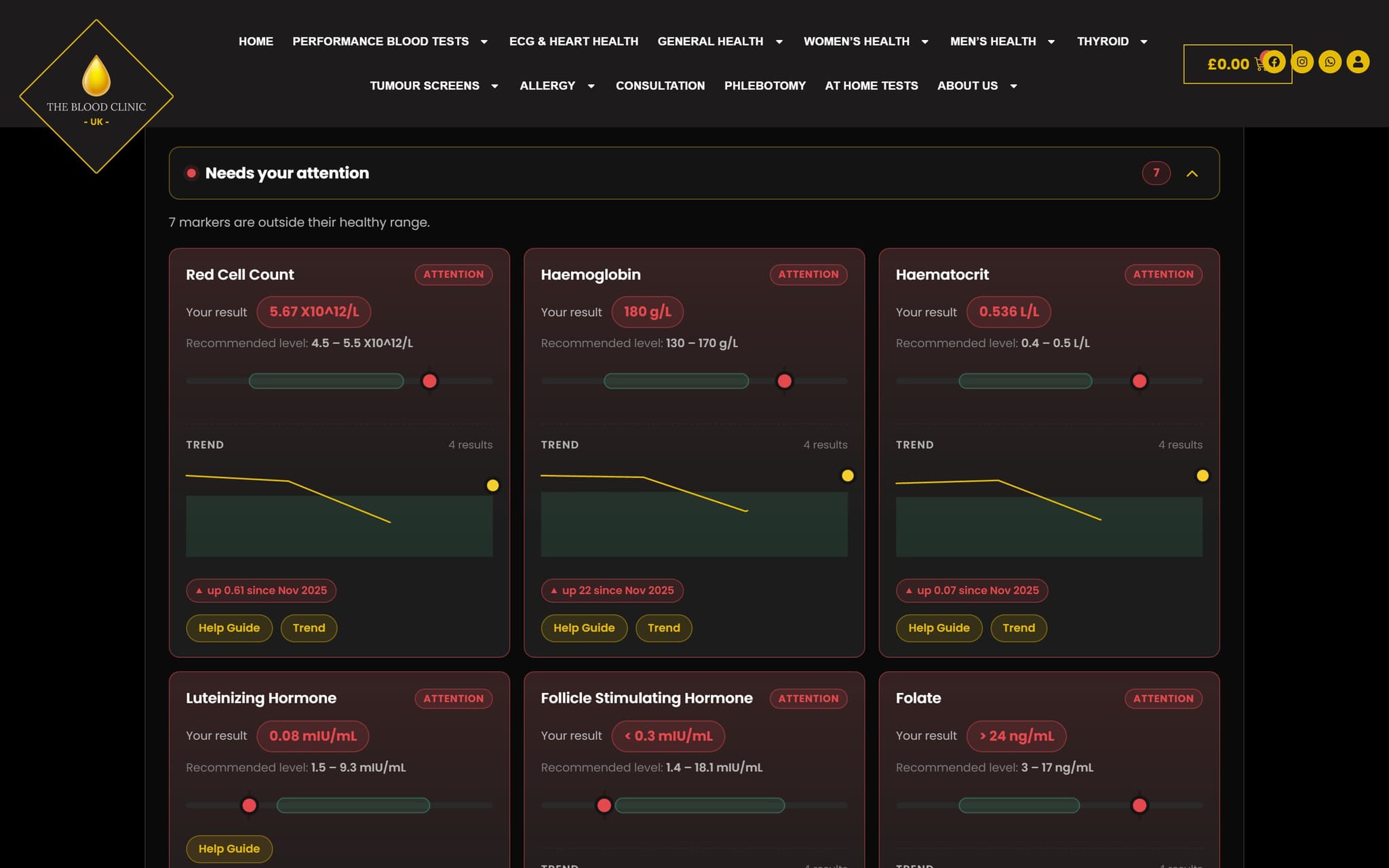This screenshot has height=868, width=1389.
Task: Click the Red Cell Count range marker
Action: tap(429, 381)
